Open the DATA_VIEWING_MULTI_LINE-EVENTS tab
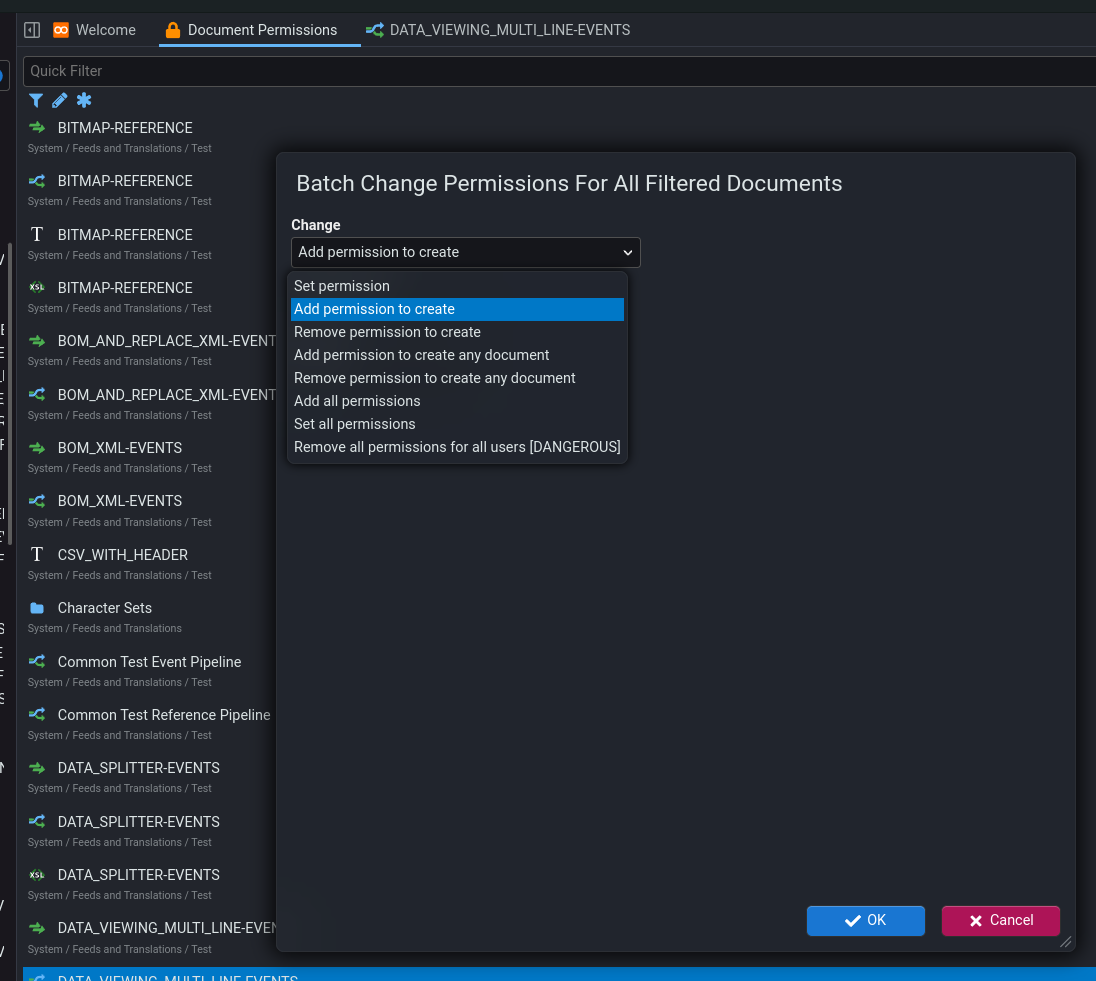 (x=498, y=30)
